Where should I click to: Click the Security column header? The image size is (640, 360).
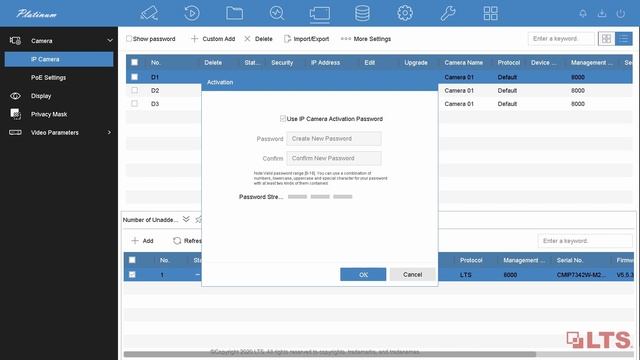point(282,62)
